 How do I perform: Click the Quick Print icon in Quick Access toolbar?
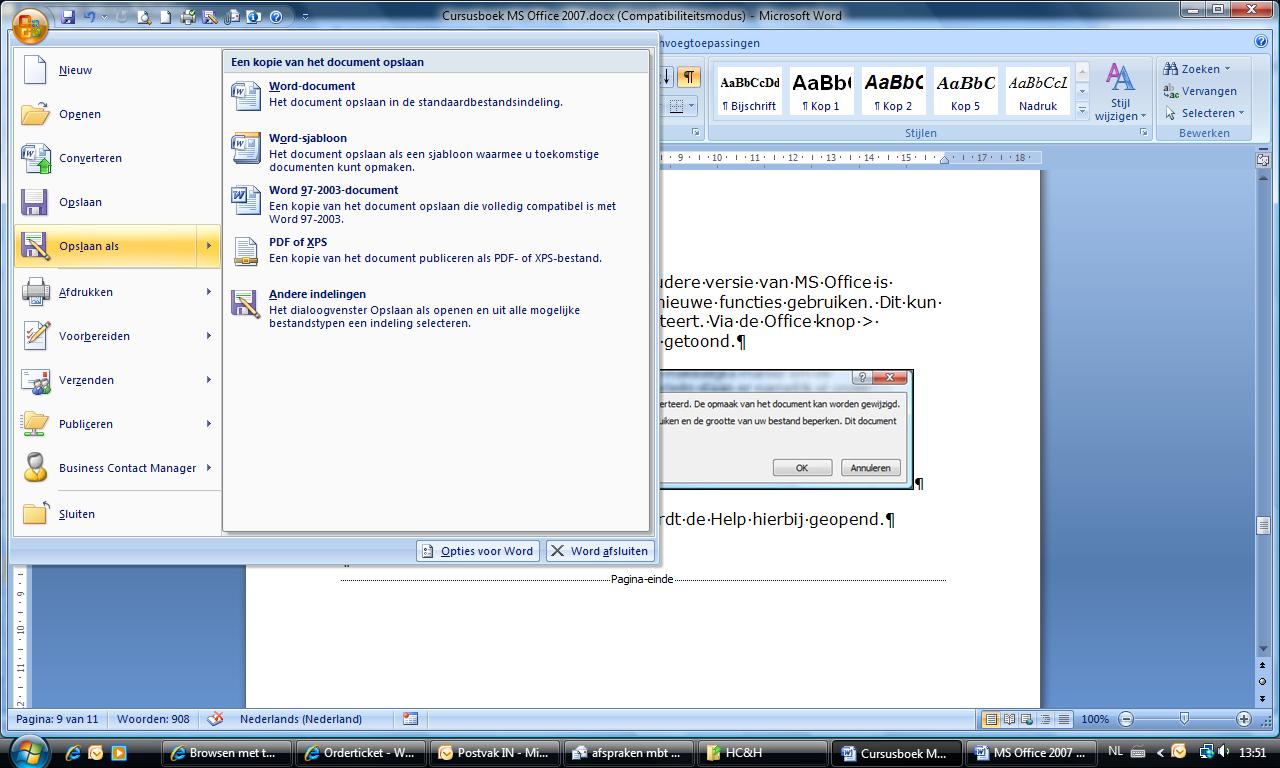pyautogui.click(x=188, y=17)
